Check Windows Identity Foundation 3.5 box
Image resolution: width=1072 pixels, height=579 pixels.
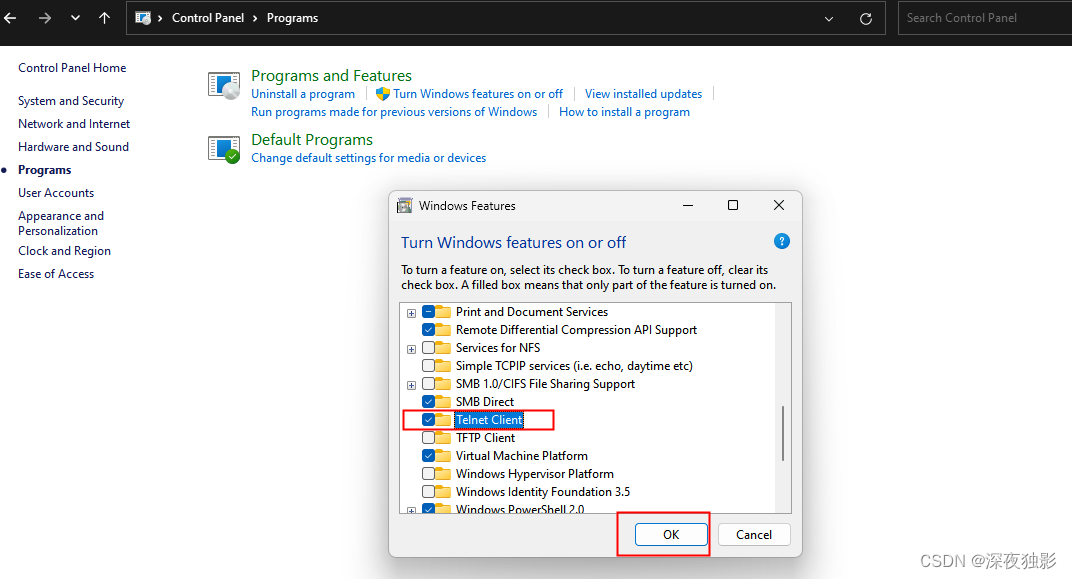point(429,492)
